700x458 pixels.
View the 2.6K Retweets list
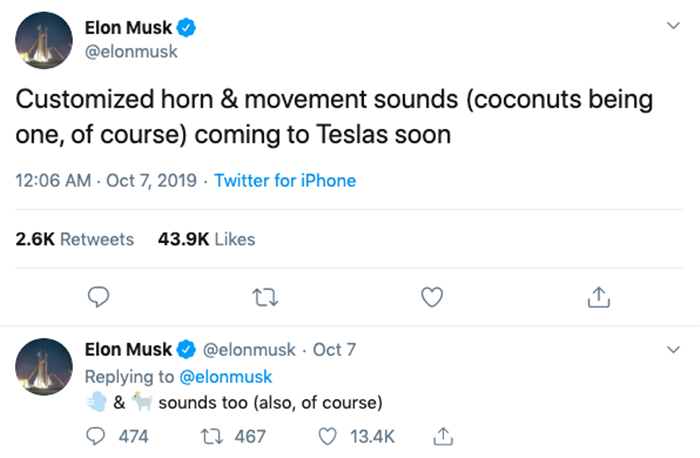(75, 239)
